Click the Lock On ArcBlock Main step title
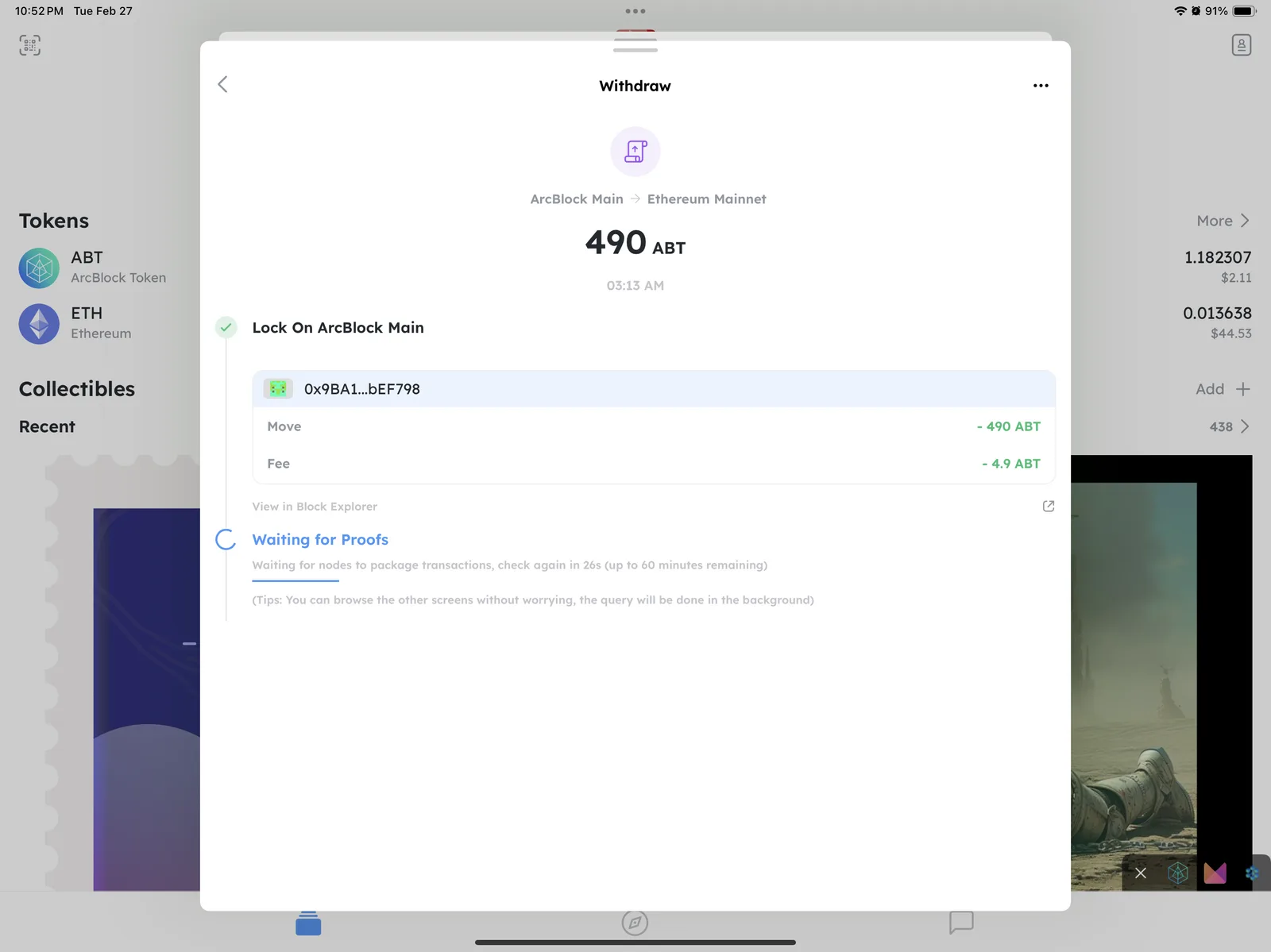The width and height of the screenshot is (1271, 952). [x=338, y=327]
